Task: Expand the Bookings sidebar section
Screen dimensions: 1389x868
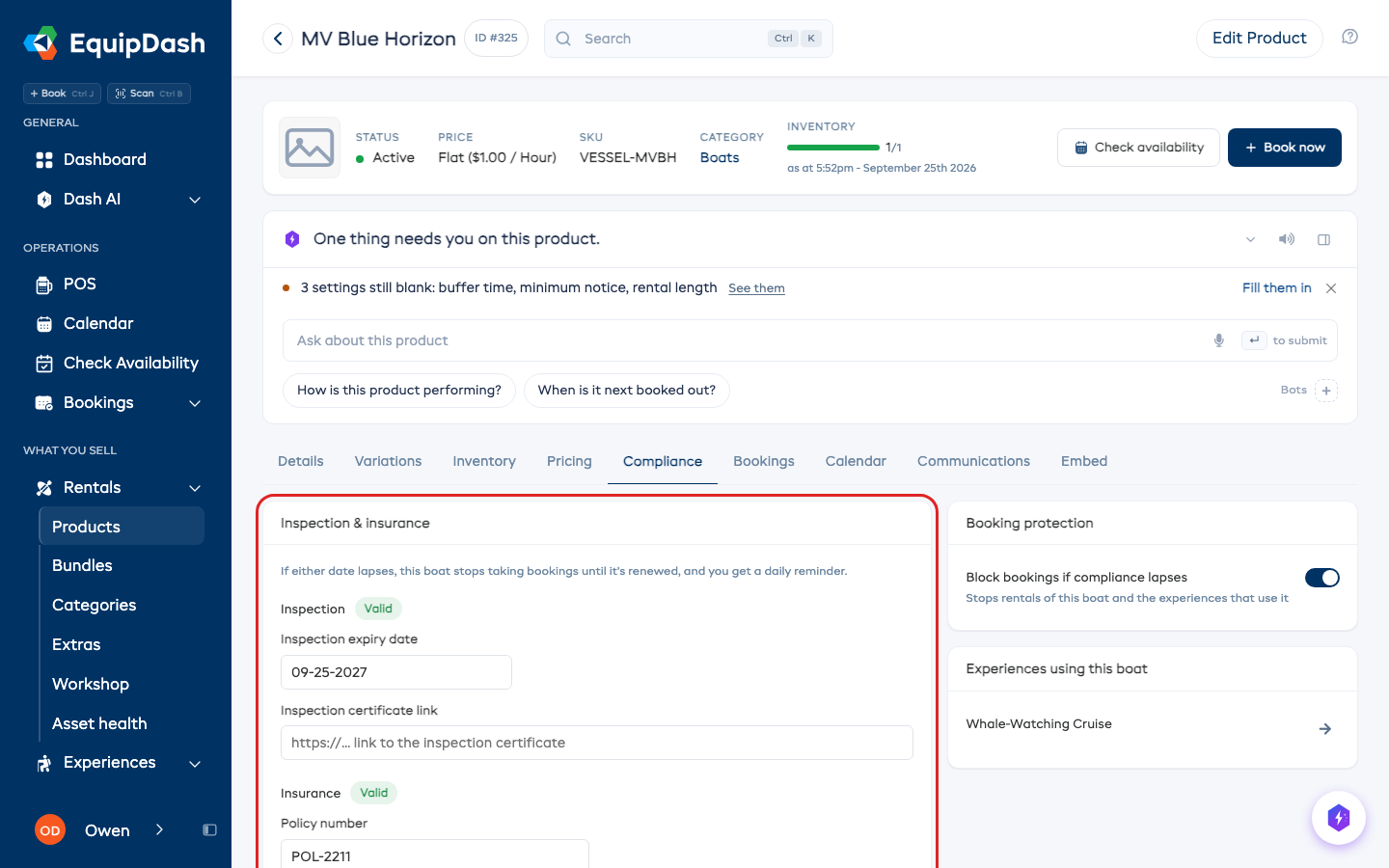Action: coord(195,403)
